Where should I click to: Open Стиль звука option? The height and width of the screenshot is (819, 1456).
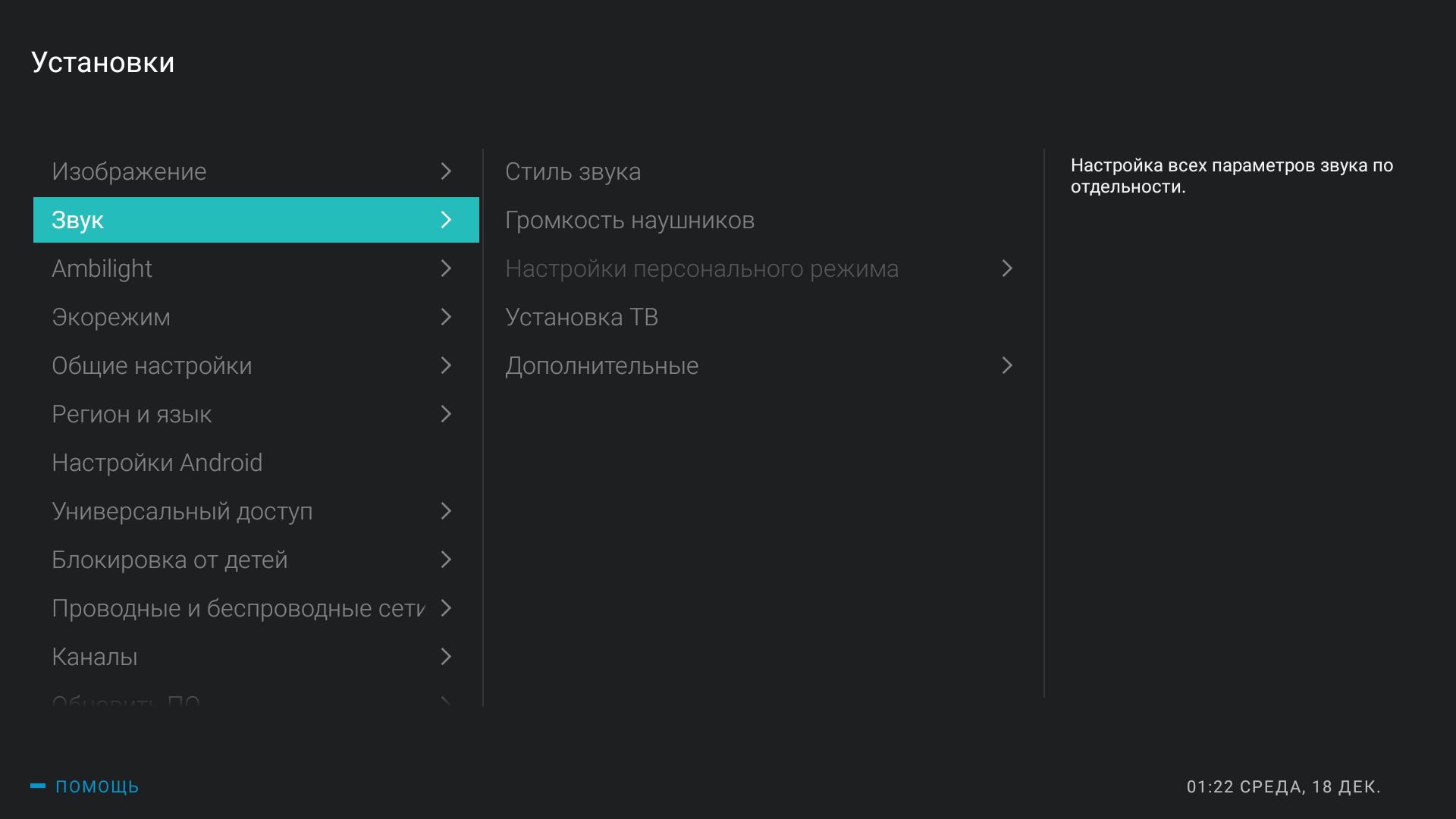click(x=763, y=171)
